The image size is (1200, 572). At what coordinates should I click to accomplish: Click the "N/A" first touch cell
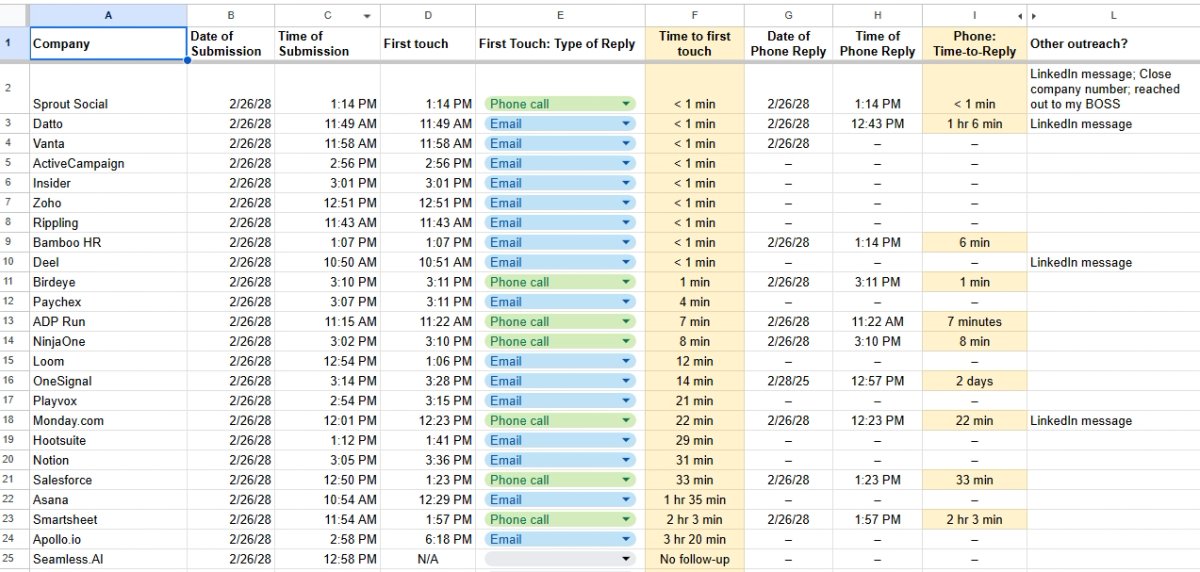(x=428, y=559)
